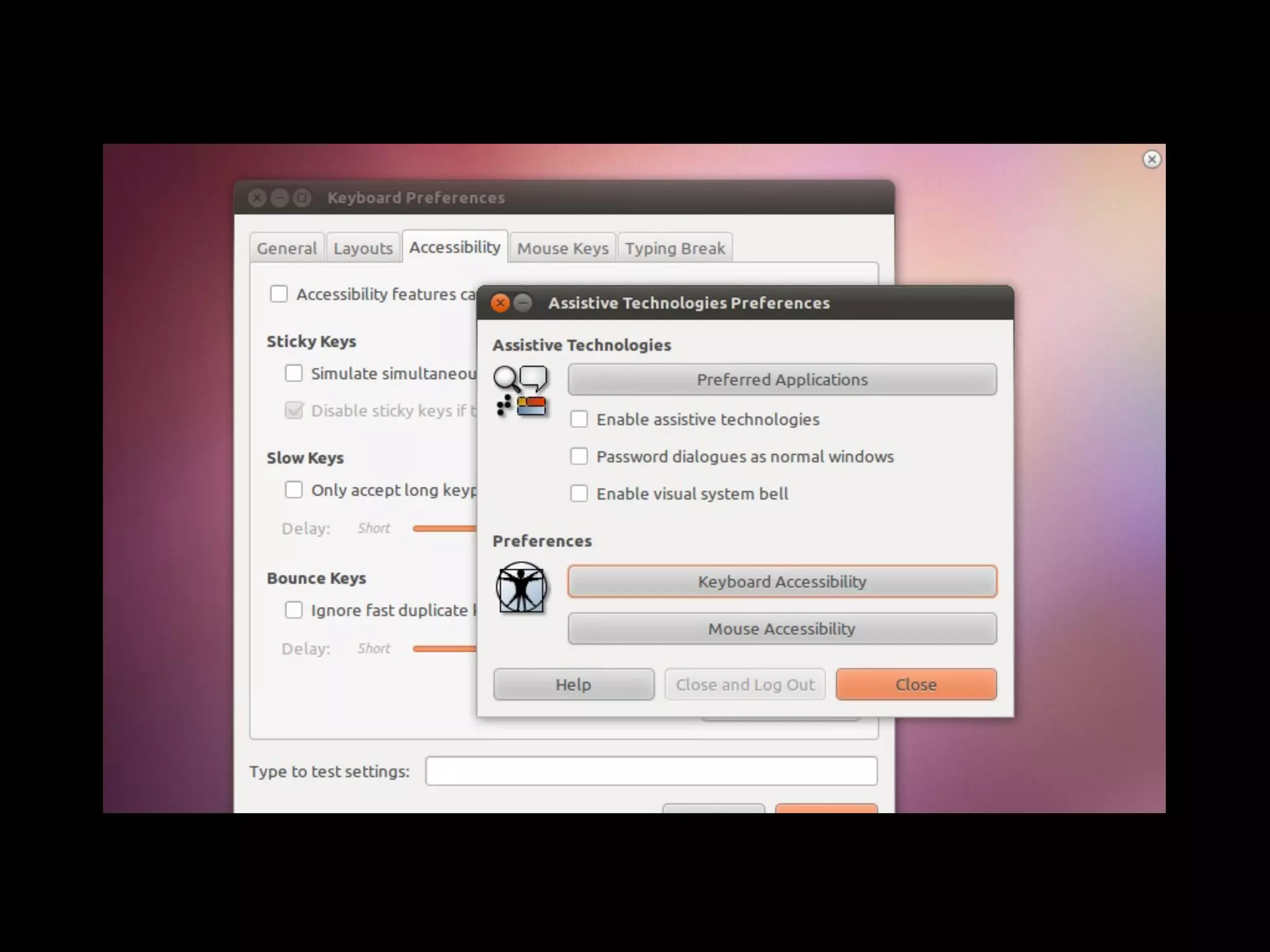Click the Vitruvian man accessibility icon

coord(521,587)
